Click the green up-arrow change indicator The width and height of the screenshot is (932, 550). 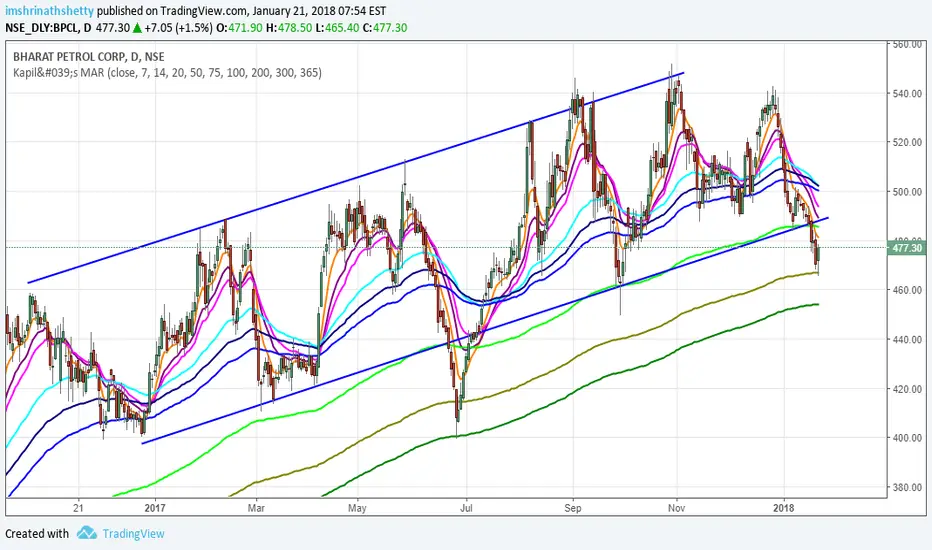(137, 27)
